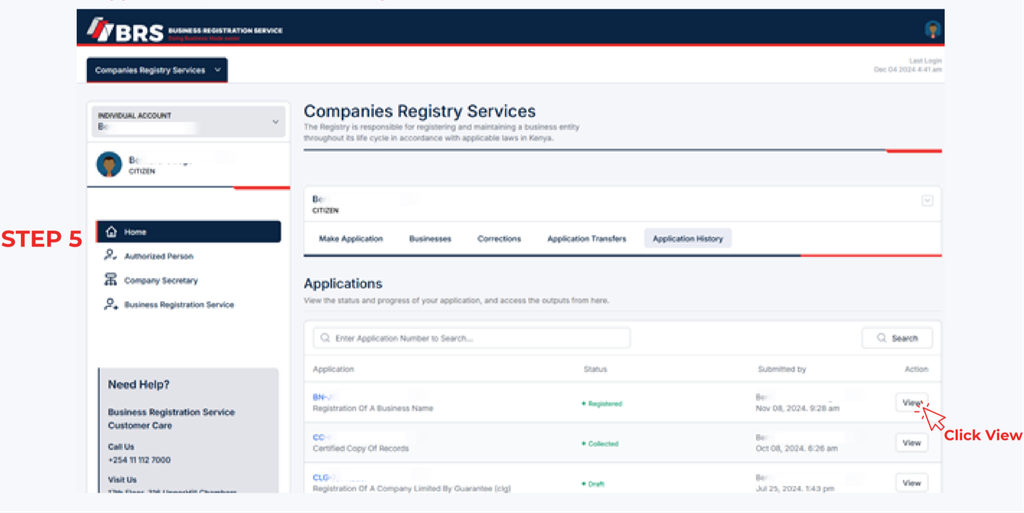Click the Collected status label

600,444
